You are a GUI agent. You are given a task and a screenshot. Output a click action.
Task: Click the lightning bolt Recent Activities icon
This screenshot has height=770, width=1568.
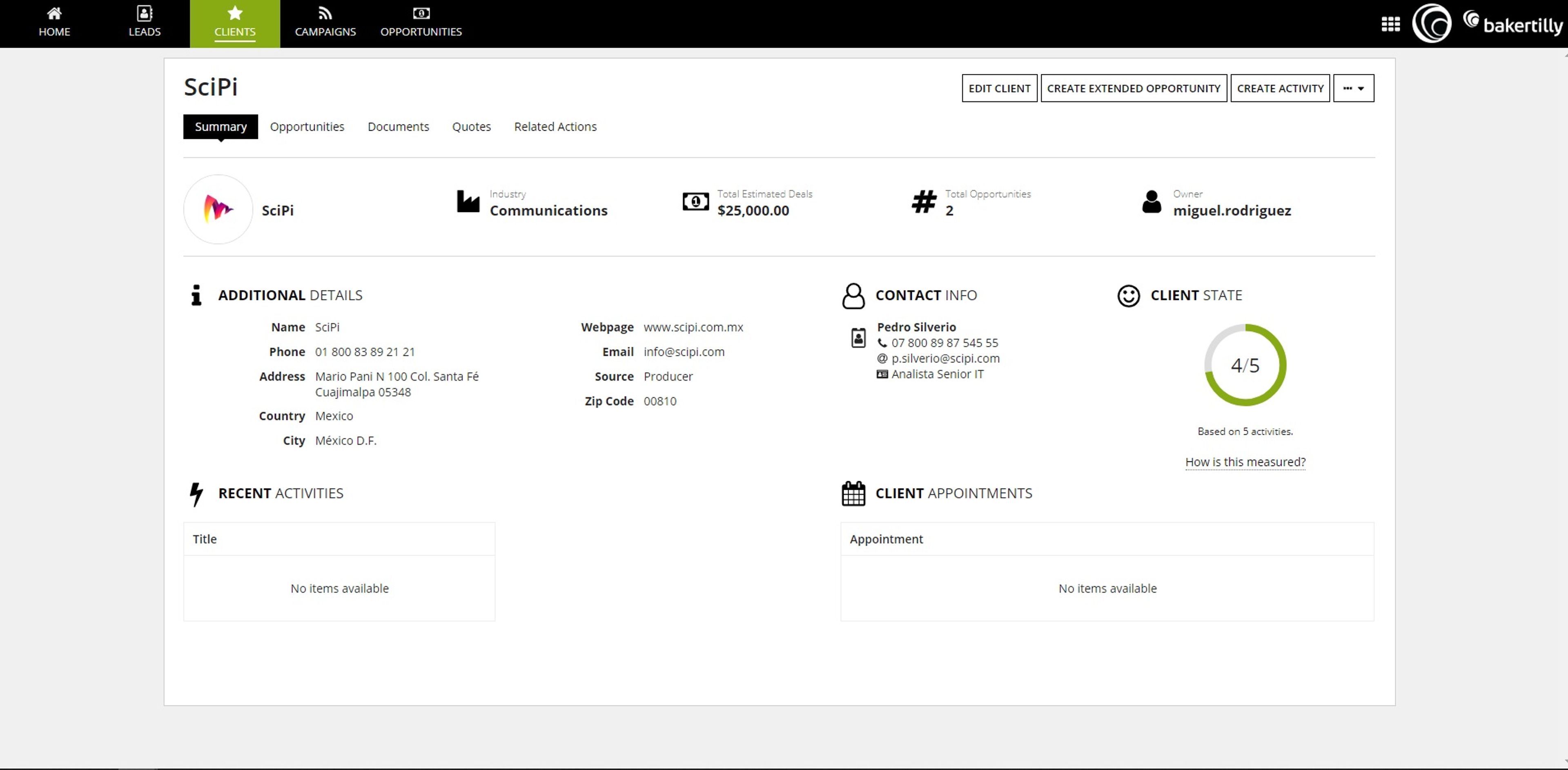tap(196, 494)
